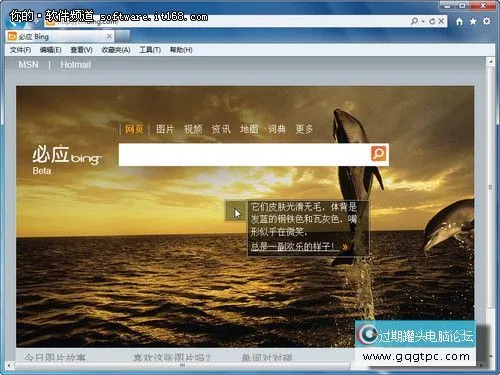Click the Bing search magnifier button

[378, 153]
